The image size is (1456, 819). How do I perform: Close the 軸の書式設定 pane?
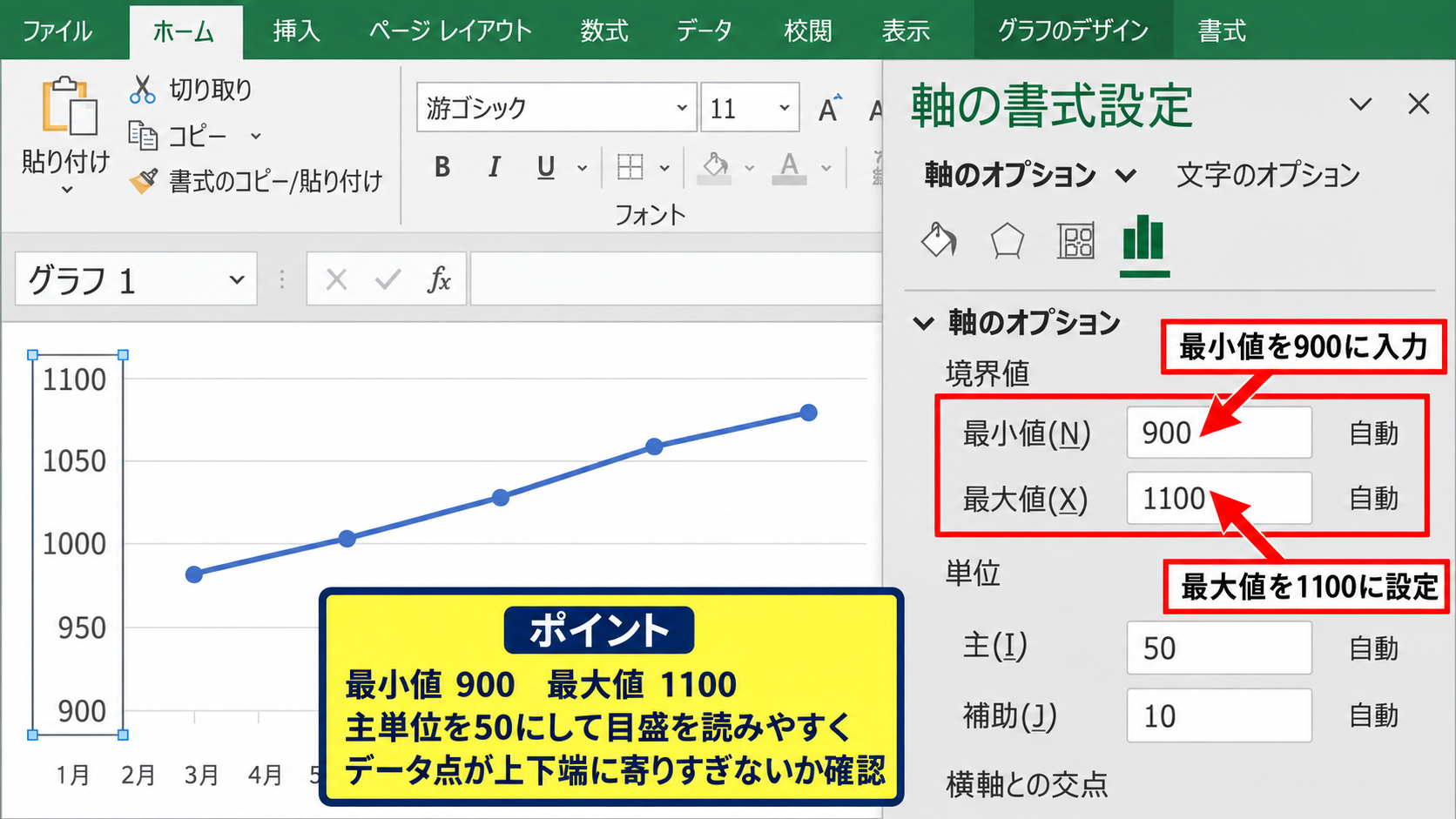[1419, 104]
